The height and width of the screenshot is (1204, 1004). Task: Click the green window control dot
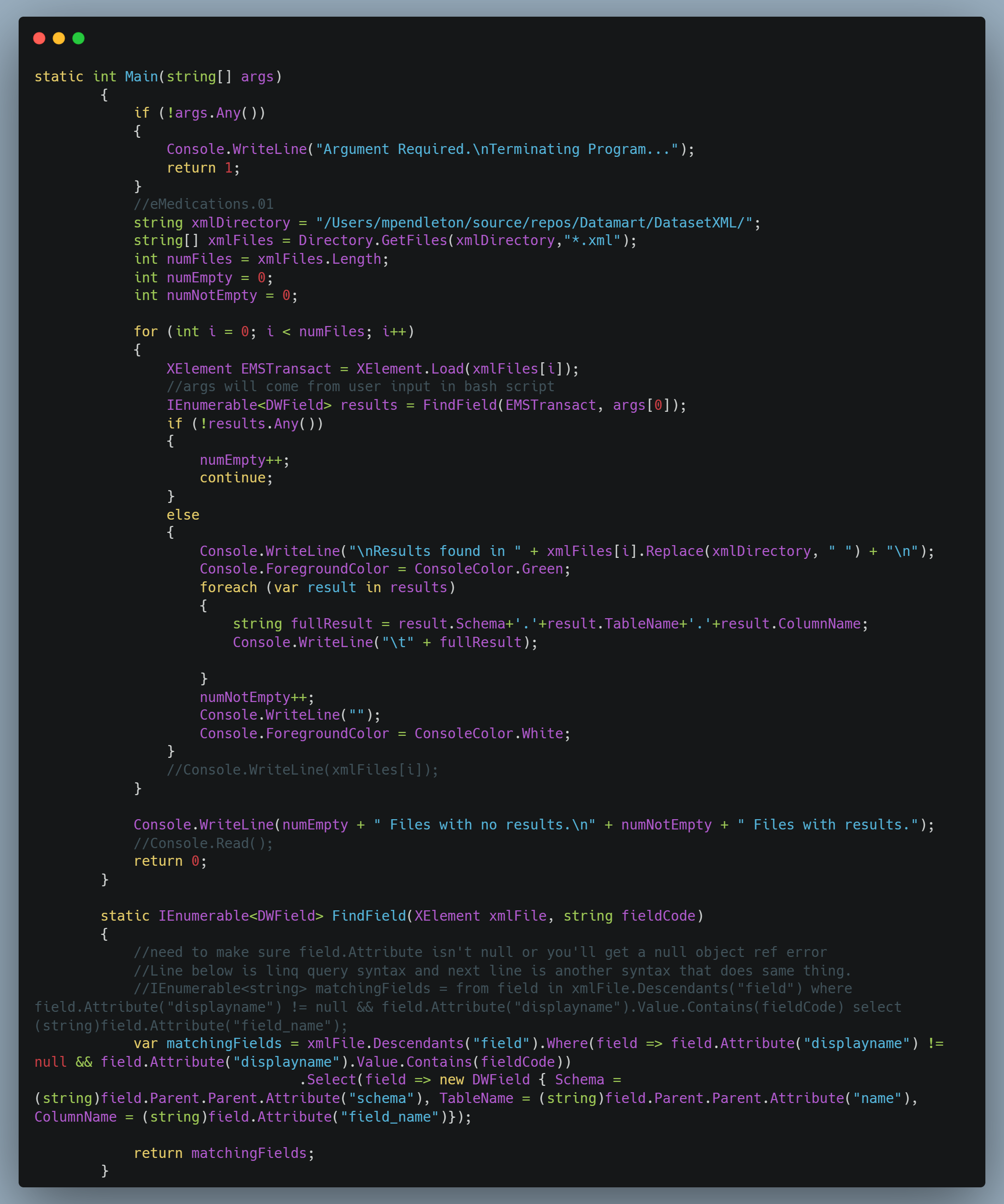point(79,38)
